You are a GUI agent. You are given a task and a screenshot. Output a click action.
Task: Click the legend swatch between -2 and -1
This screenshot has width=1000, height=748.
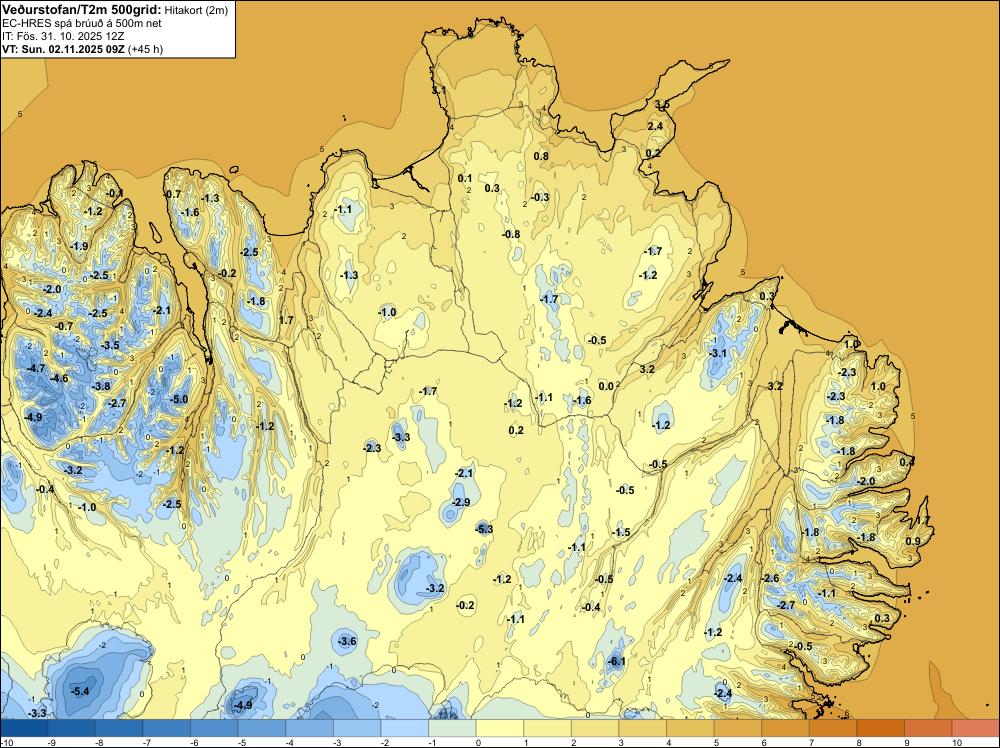point(404,728)
